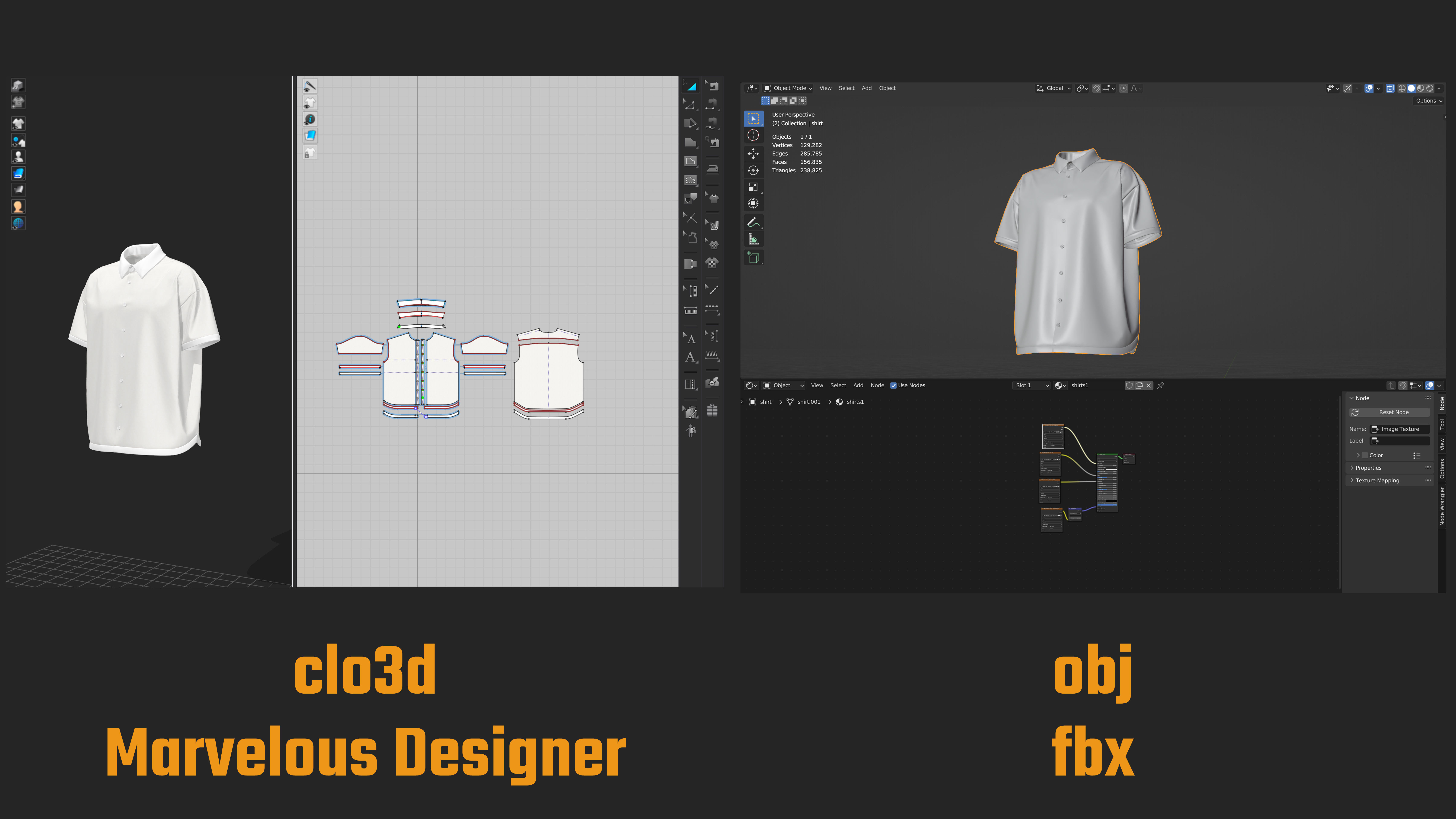Toggle proportional editing in viewport header
Viewport: 1456px width, 819px height.
pos(1124,88)
